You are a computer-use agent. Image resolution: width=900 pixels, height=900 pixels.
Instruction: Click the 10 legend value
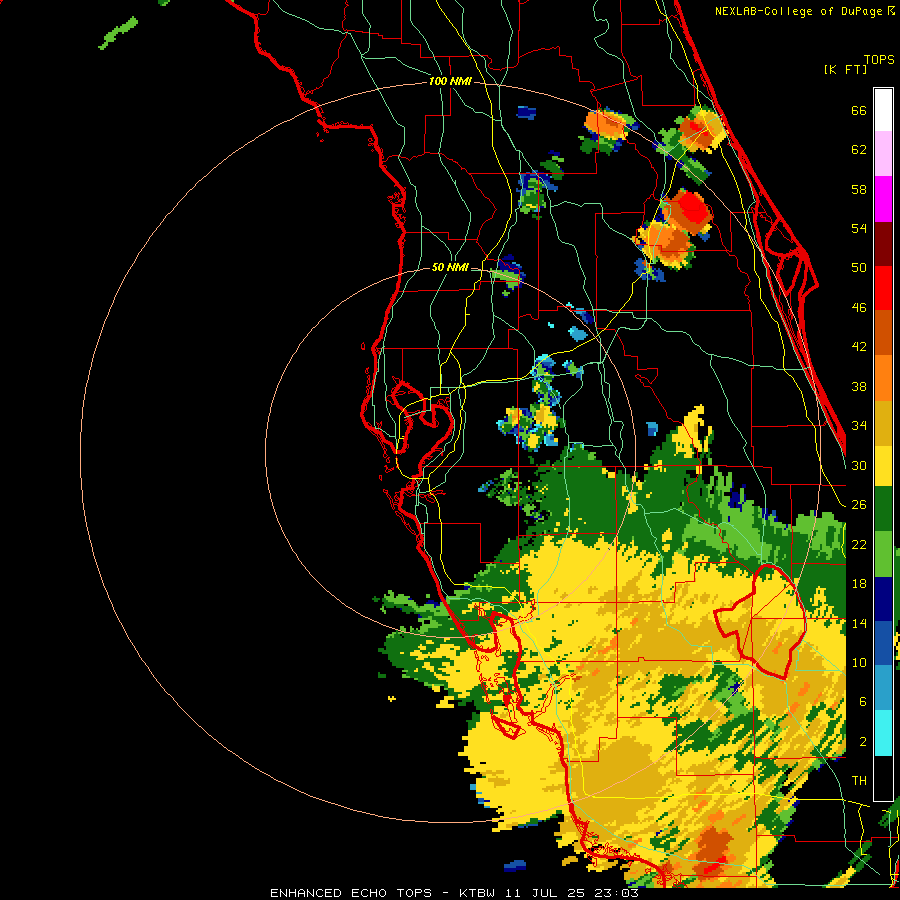859,662
